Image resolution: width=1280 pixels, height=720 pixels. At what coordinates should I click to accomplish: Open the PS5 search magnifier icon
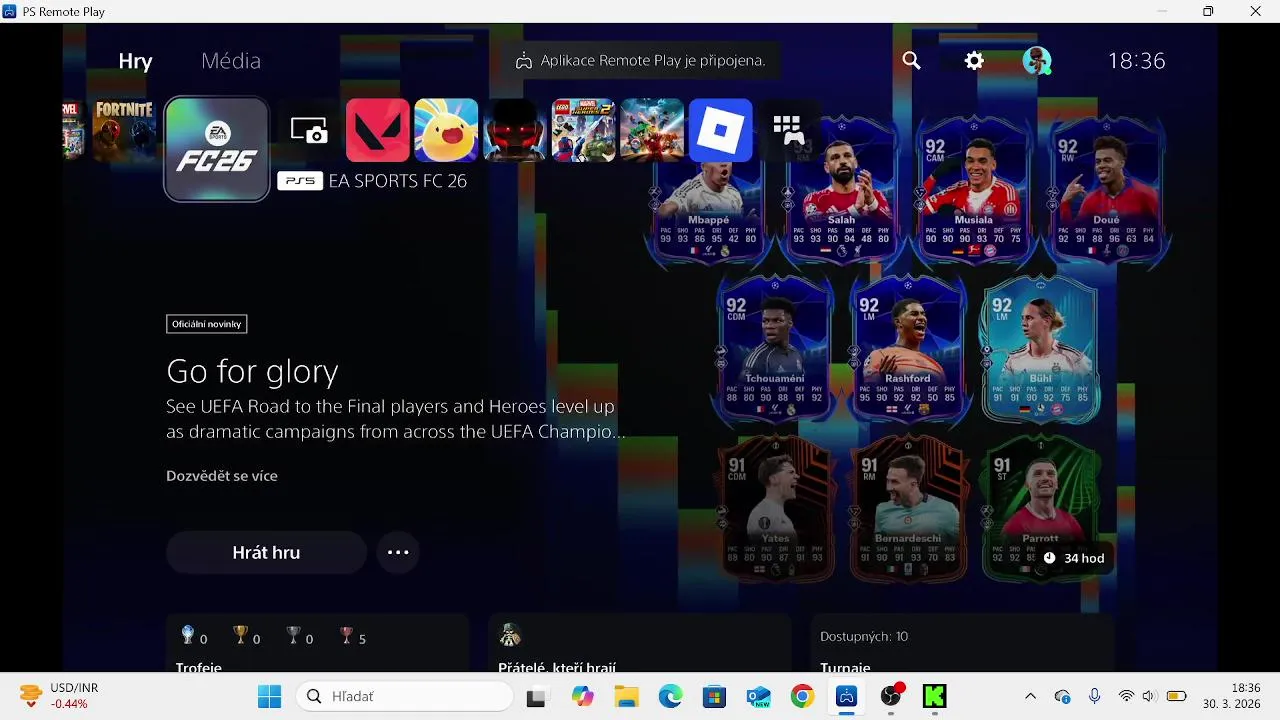click(x=911, y=61)
